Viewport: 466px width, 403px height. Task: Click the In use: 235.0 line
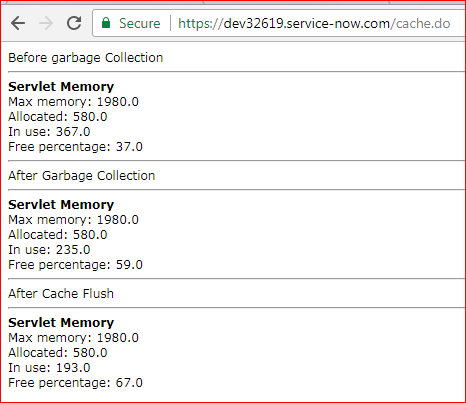49,250
